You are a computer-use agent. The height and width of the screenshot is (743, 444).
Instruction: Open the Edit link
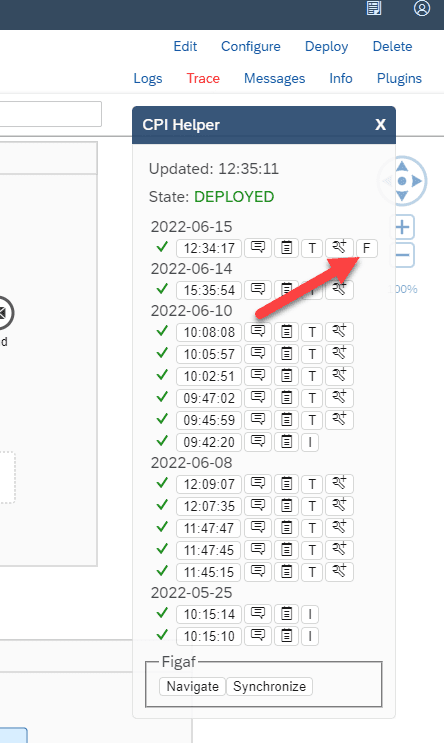coord(185,46)
